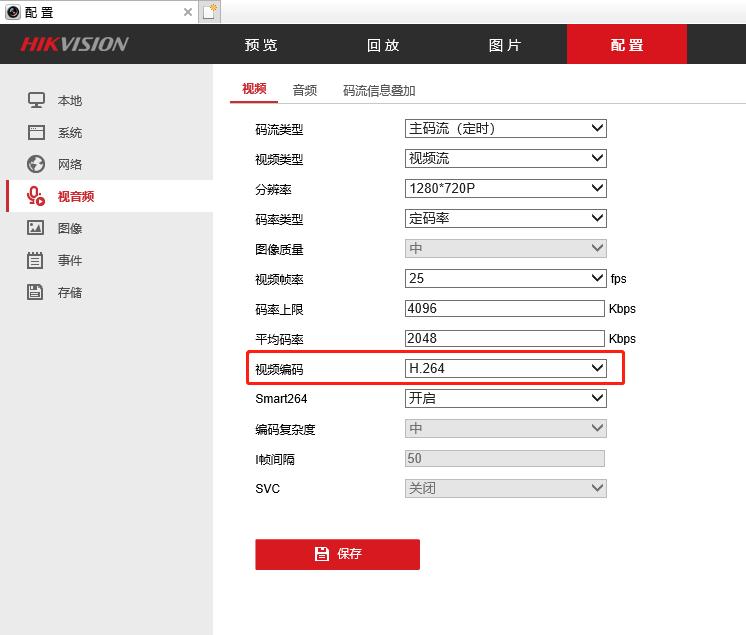Click the 编码复杂度 label
The height and width of the screenshot is (635, 746).
click(285, 429)
